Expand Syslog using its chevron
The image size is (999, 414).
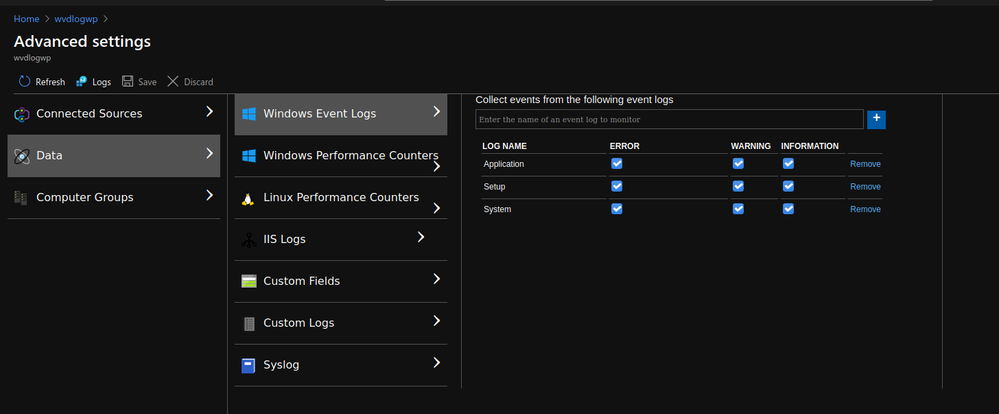point(437,363)
